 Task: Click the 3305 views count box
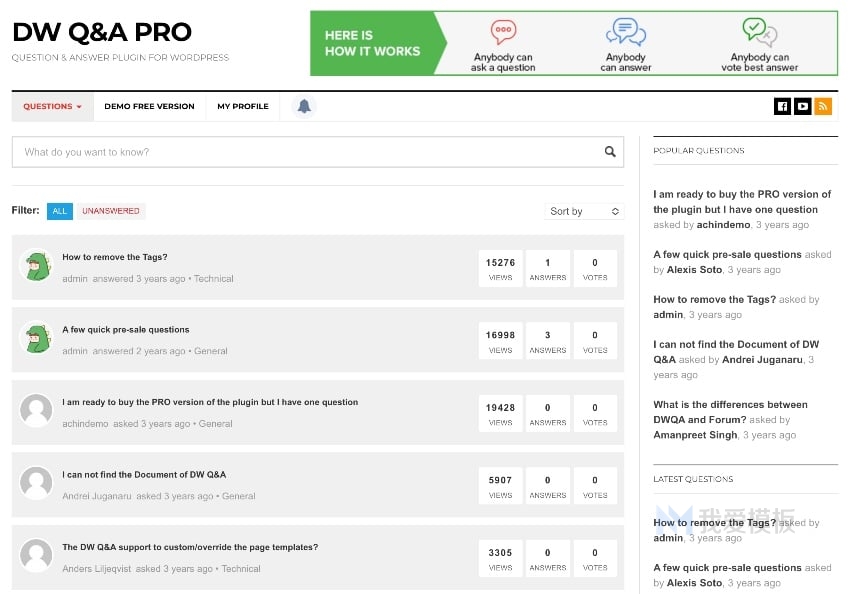tap(500, 558)
